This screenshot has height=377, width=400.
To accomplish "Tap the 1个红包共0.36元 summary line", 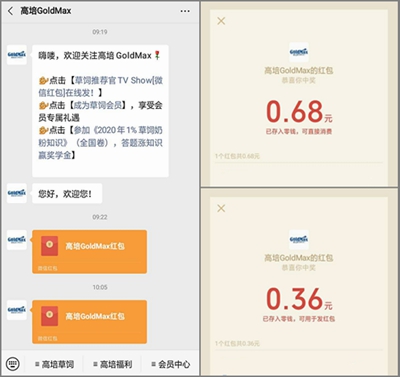I will [x=237, y=343].
